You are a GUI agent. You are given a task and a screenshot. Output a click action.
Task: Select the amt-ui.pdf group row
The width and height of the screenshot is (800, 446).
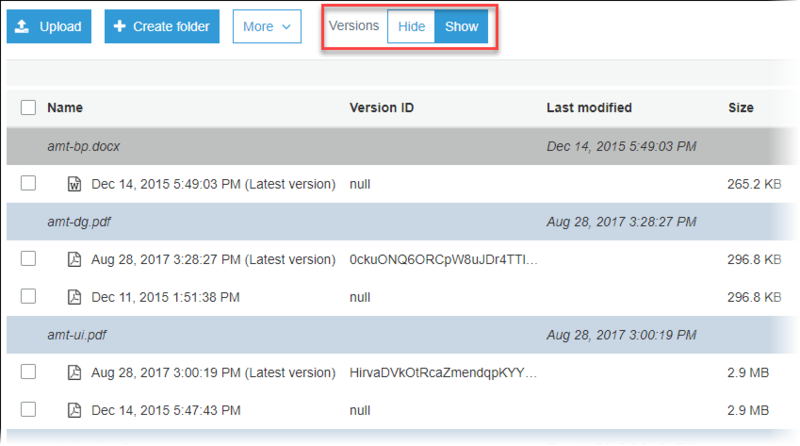(401, 335)
